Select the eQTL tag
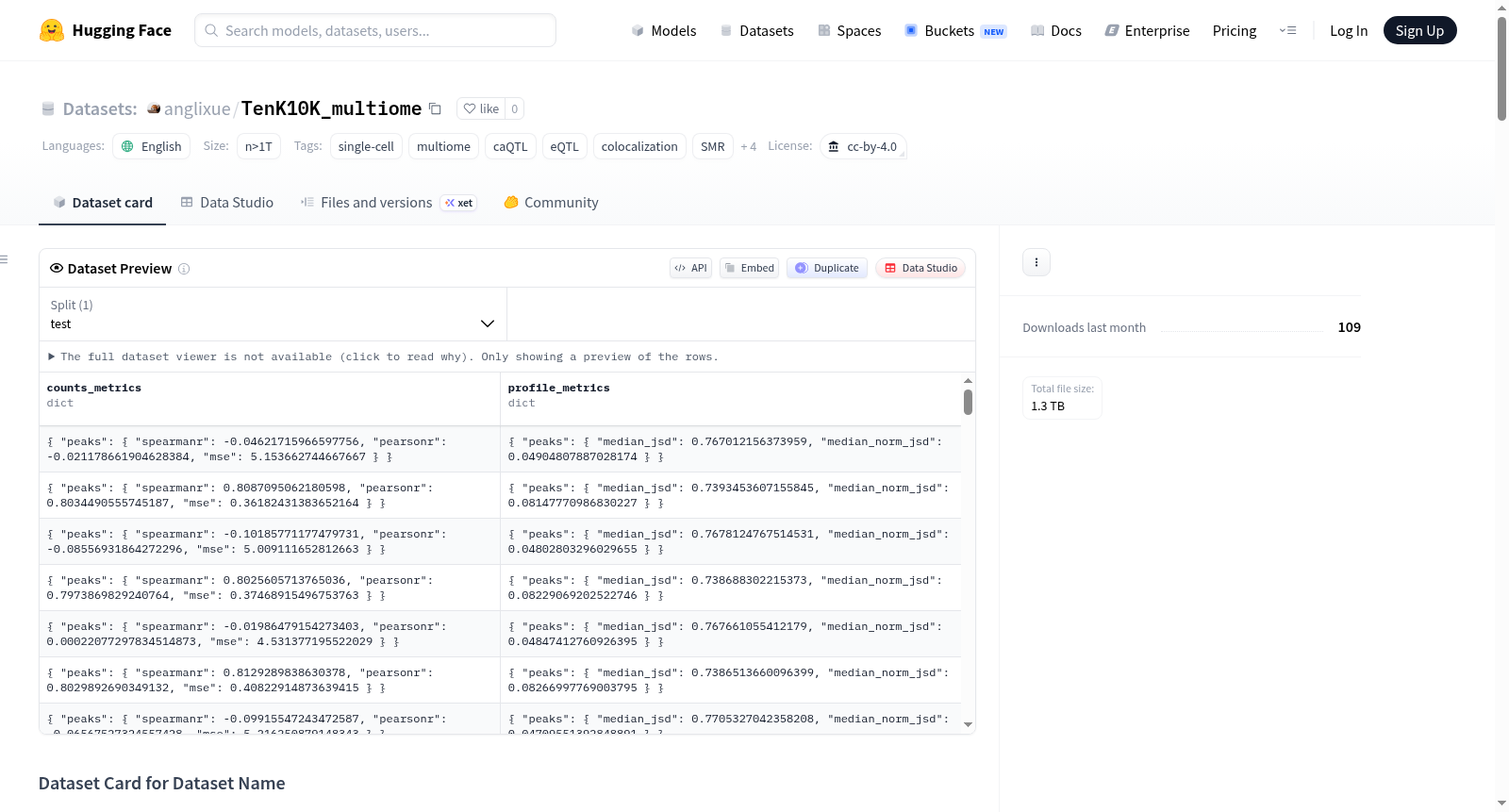This screenshot has width=1509, height=812. [564, 146]
